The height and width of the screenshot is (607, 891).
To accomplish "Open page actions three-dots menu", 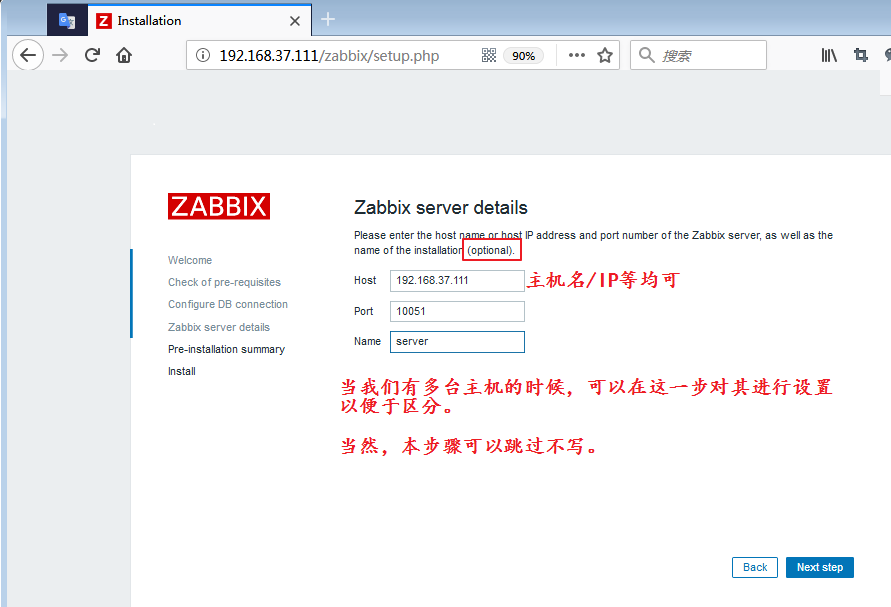I will (577, 56).
